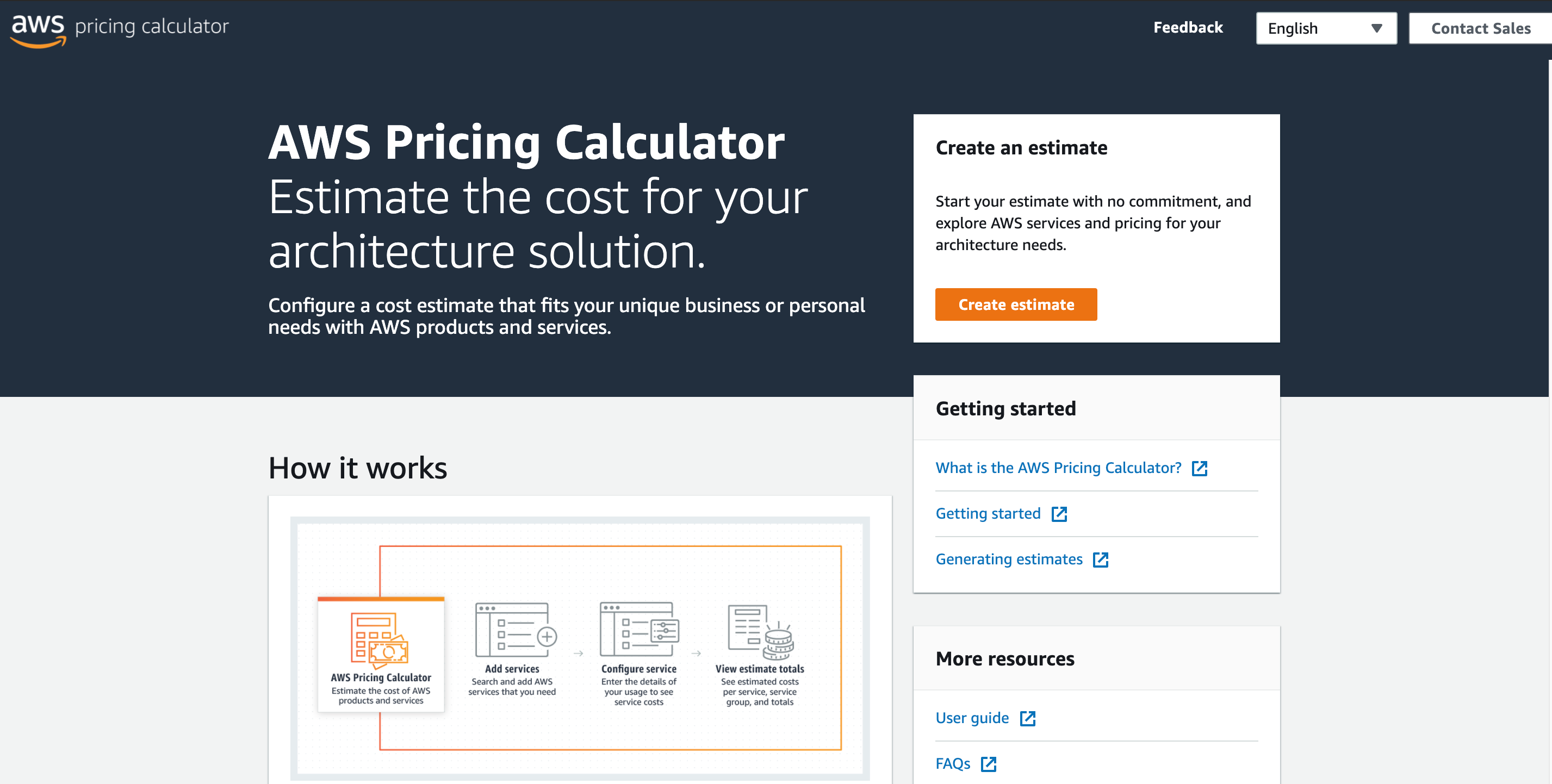Click the 'Configure service' diagram icon
The image size is (1552, 784).
pyautogui.click(x=638, y=630)
